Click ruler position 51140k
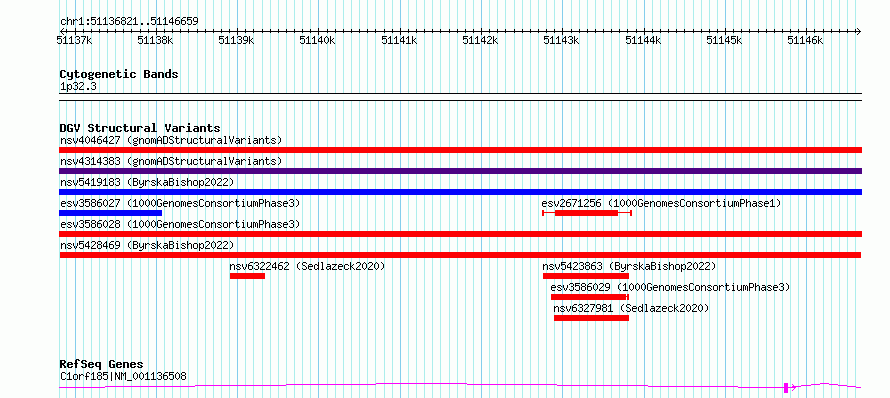Screen dimensions: 890x398 click(318, 40)
